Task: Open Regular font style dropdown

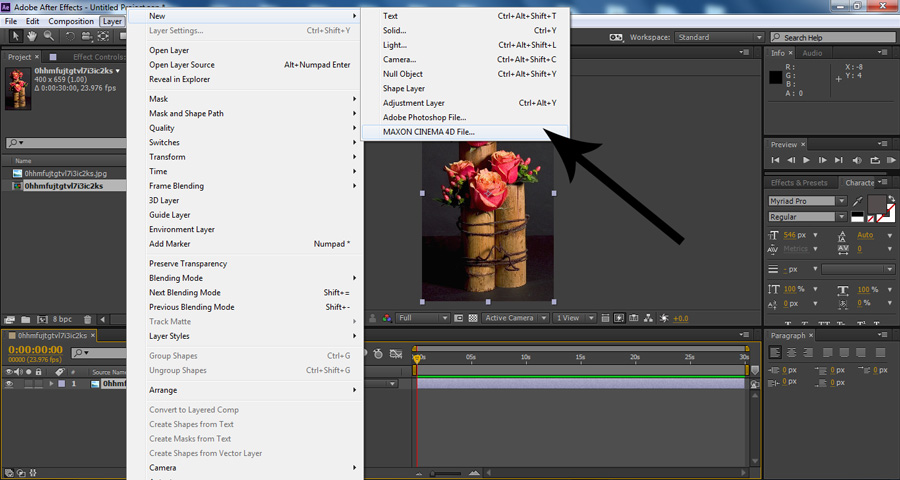Action: coord(807,217)
